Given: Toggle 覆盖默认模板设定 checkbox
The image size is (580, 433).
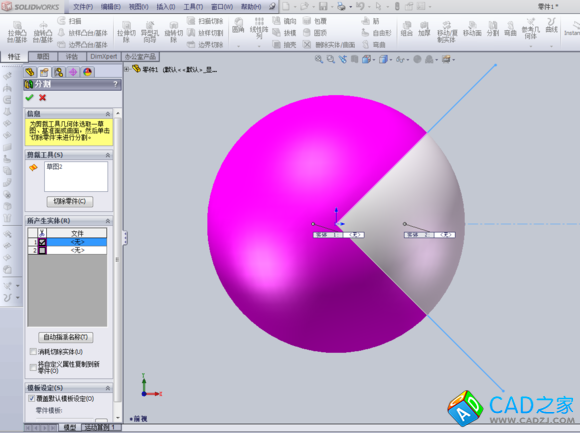Looking at the screenshot, I should (32, 399).
